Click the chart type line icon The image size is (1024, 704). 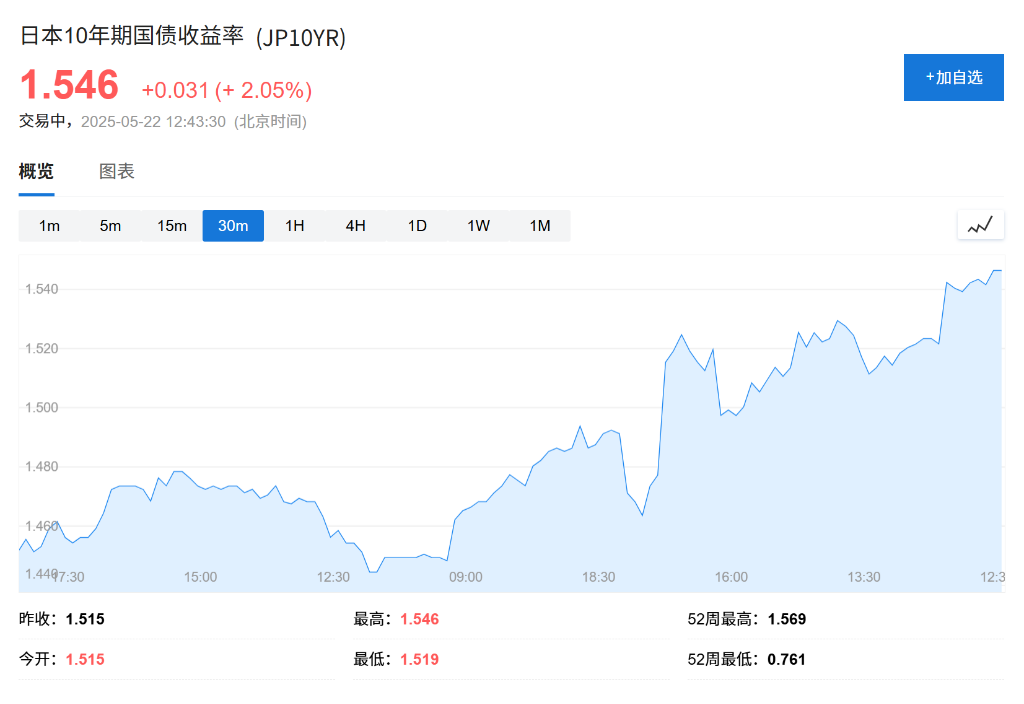(980, 225)
